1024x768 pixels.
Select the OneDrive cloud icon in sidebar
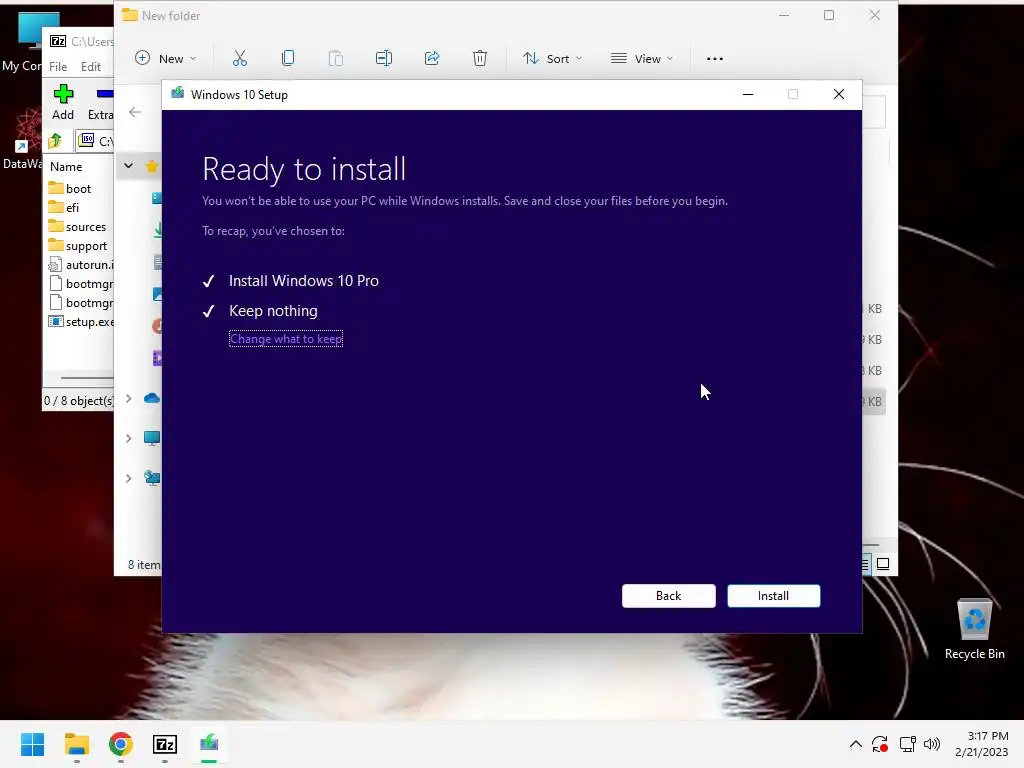(x=152, y=398)
